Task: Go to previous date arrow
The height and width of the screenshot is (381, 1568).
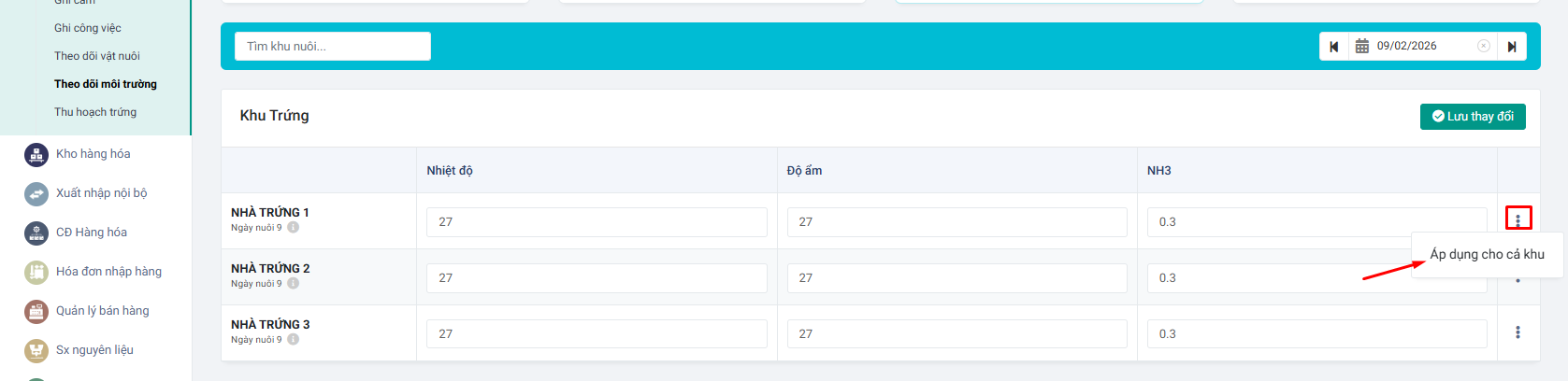Action: (x=1334, y=47)
